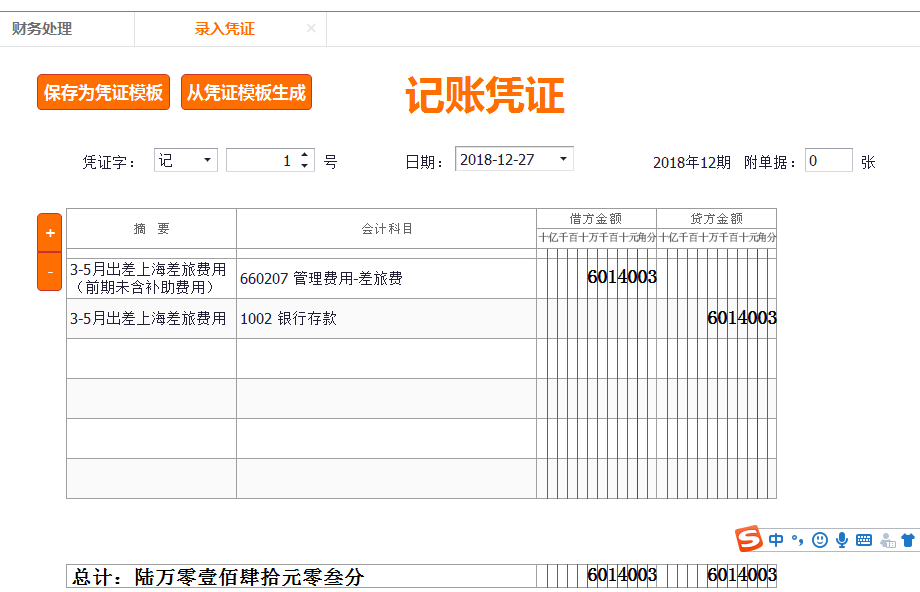Viewport: 920px width, 592px height.
Task: Click the Sogou user account icon
Action: tap(886, 540)
